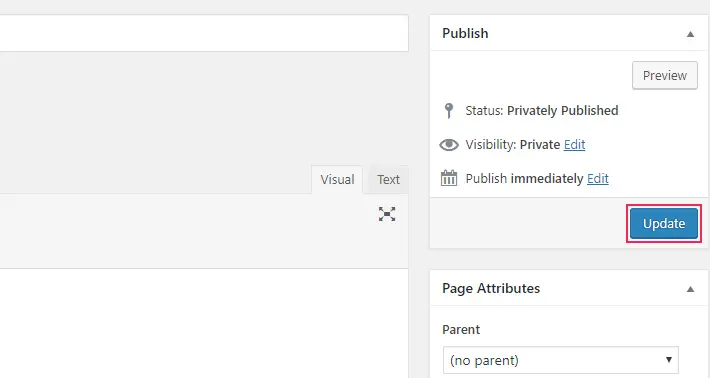Edit the Publish immediately schedule
Viewport: 710px width, 378px height.
tap(598, 178)
